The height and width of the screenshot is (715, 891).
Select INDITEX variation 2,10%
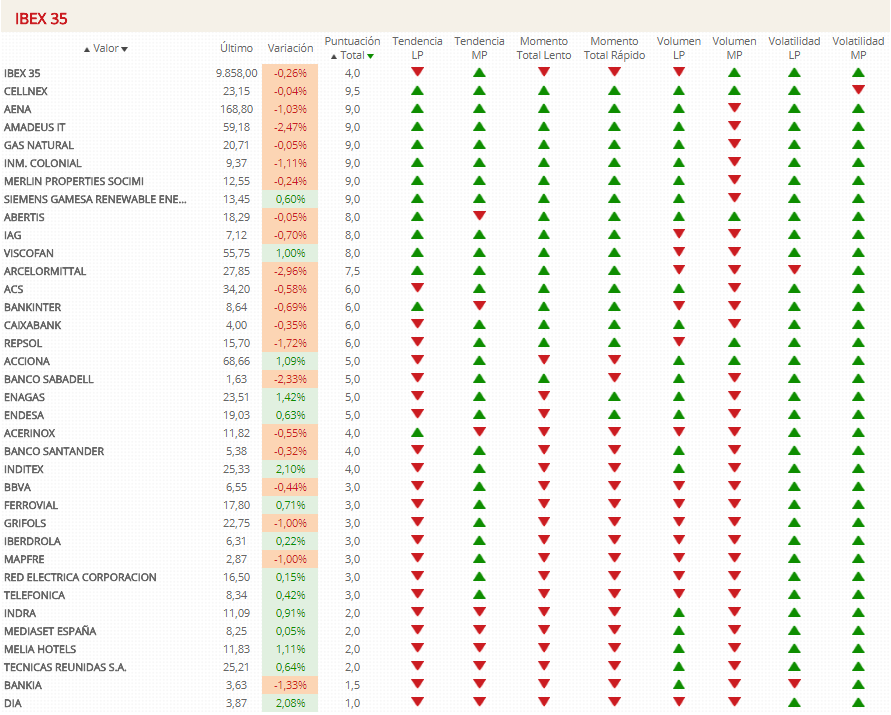click(290, 469)
